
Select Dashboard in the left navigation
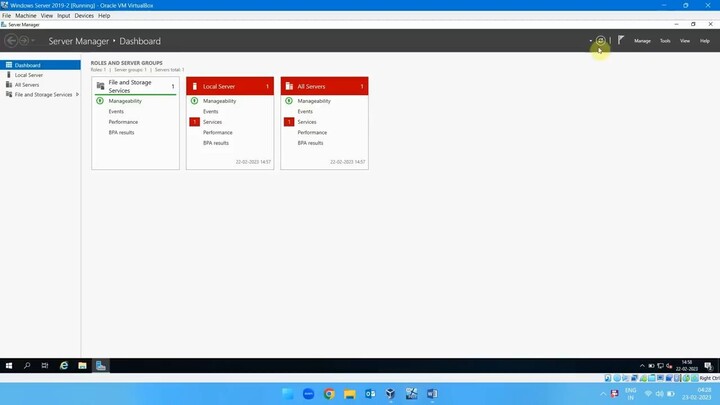click(40, 65)
